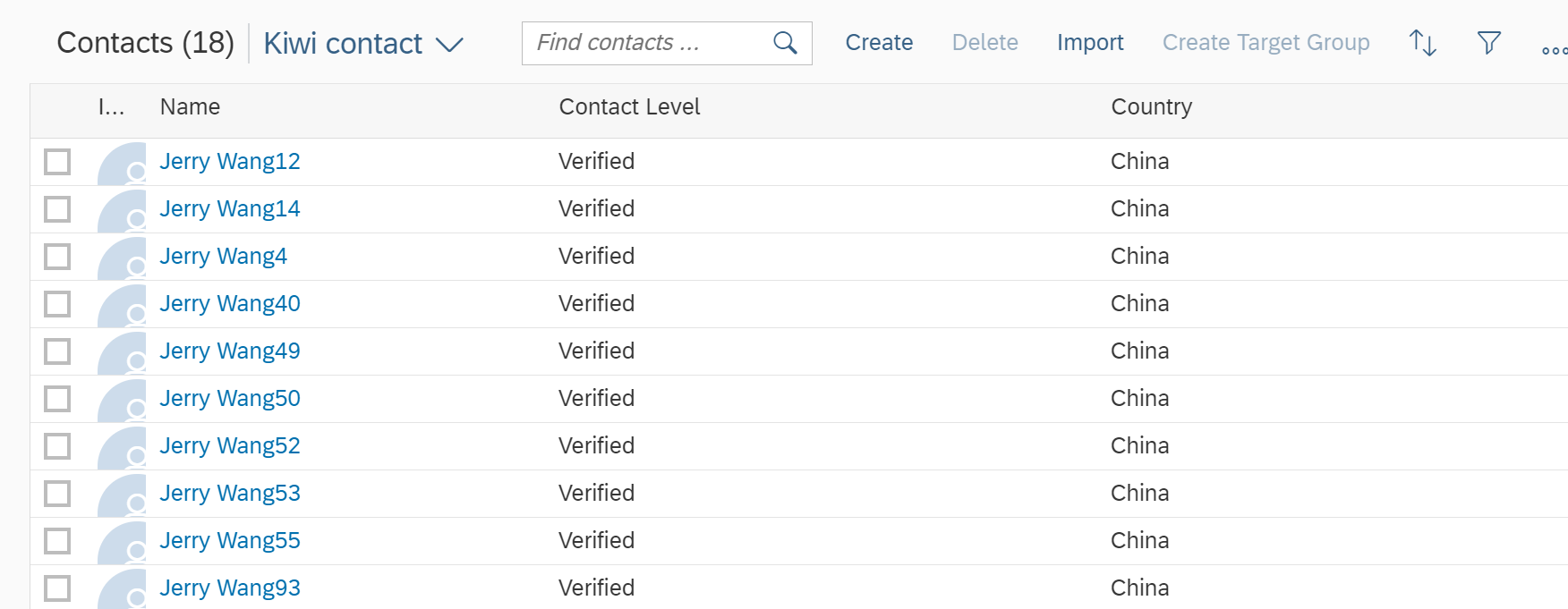Screen dimensions: 1568x609
Task: Open contact Jerry Wang55
Action: point(230,541)
